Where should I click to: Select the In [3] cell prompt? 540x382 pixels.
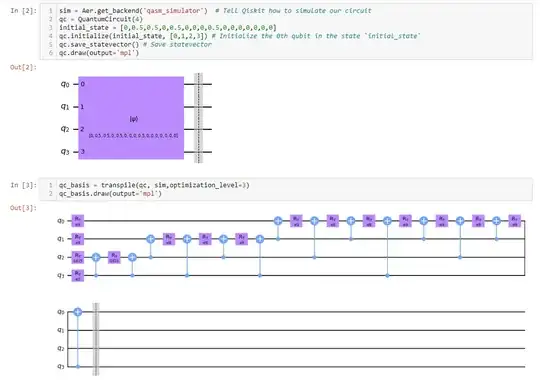(x=23, y=185)
